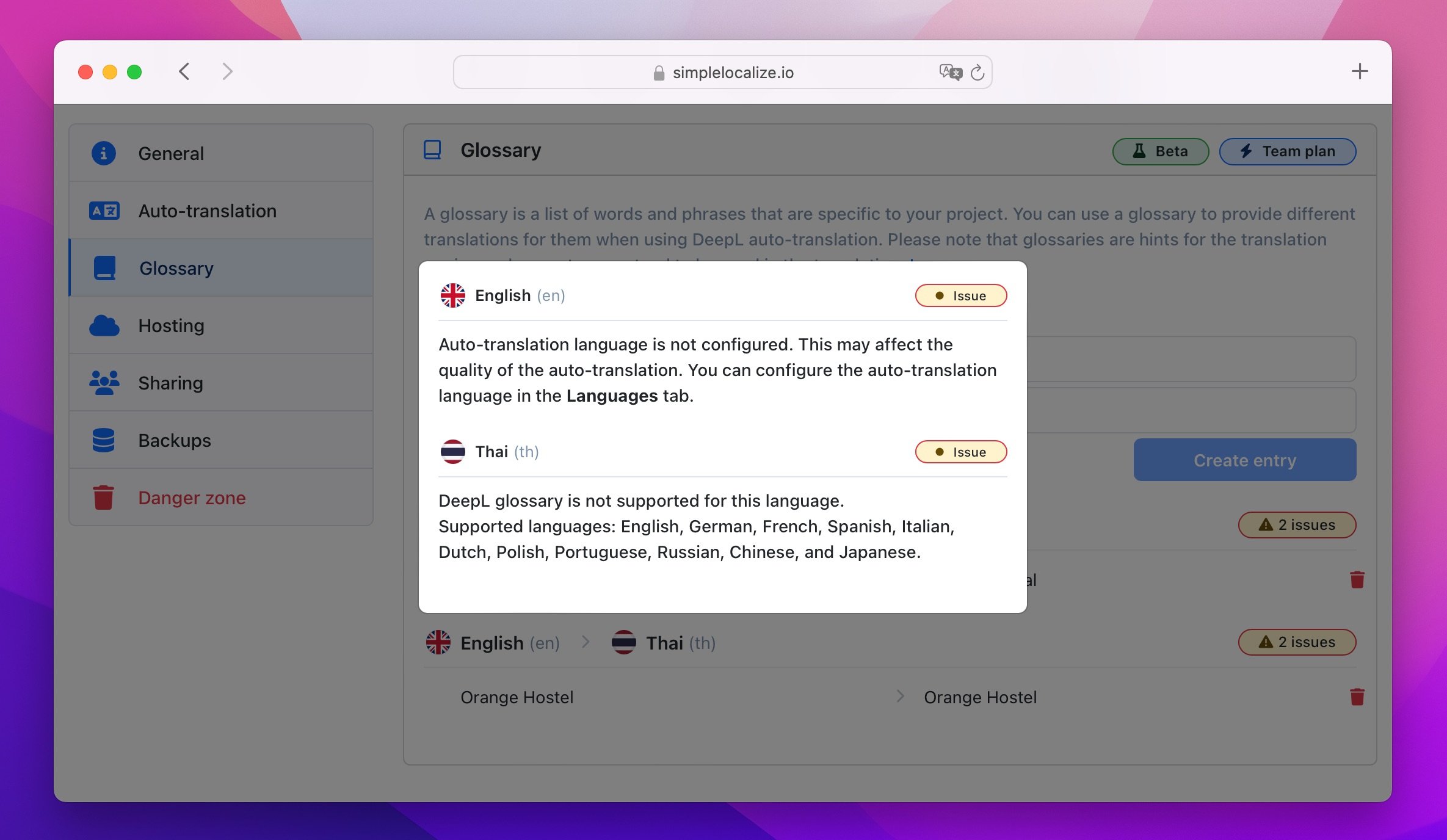The width and height of the screenshot is (1447, 840).
Task: Click the Create entry button
Action: point(1245,460)
